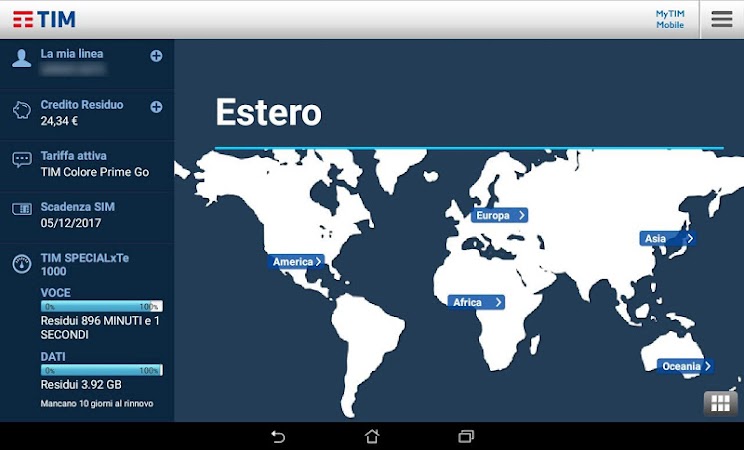Viewport: 744px width, 450px height.
Task: Tap the Android back button
Action: pyautogui.click(x=278, y=436)
